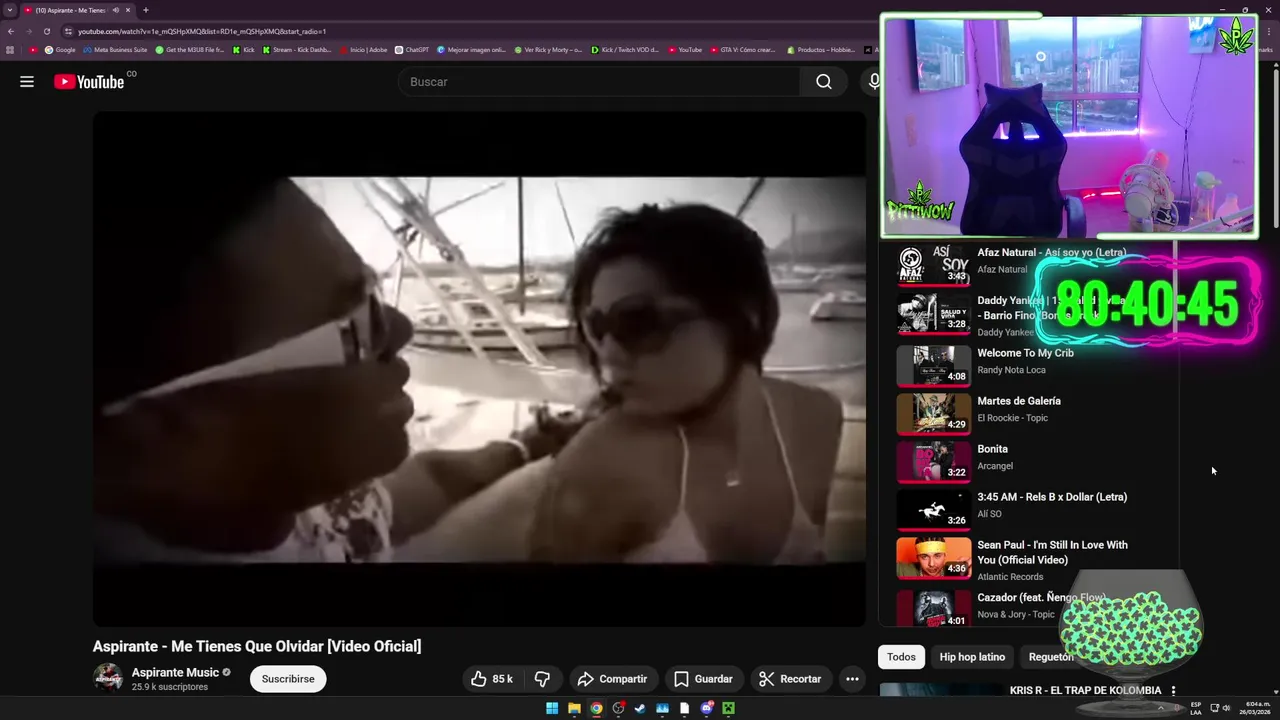Image resolution: width=1280 pixels, height=720 pixels.
Task: Open the Aspirante Music channel avatar
Action: click(108, 678)
